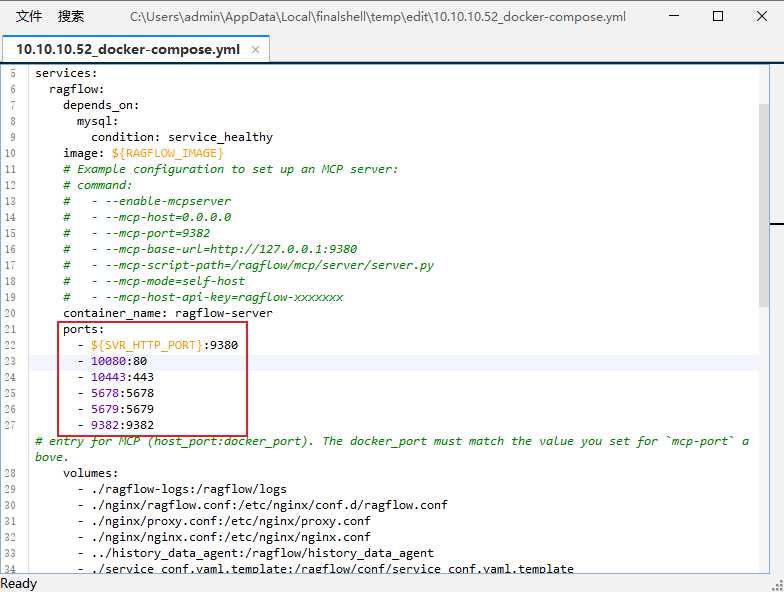Click the '--mcp-host=0.0.0.0' comment line

[147, 217]
